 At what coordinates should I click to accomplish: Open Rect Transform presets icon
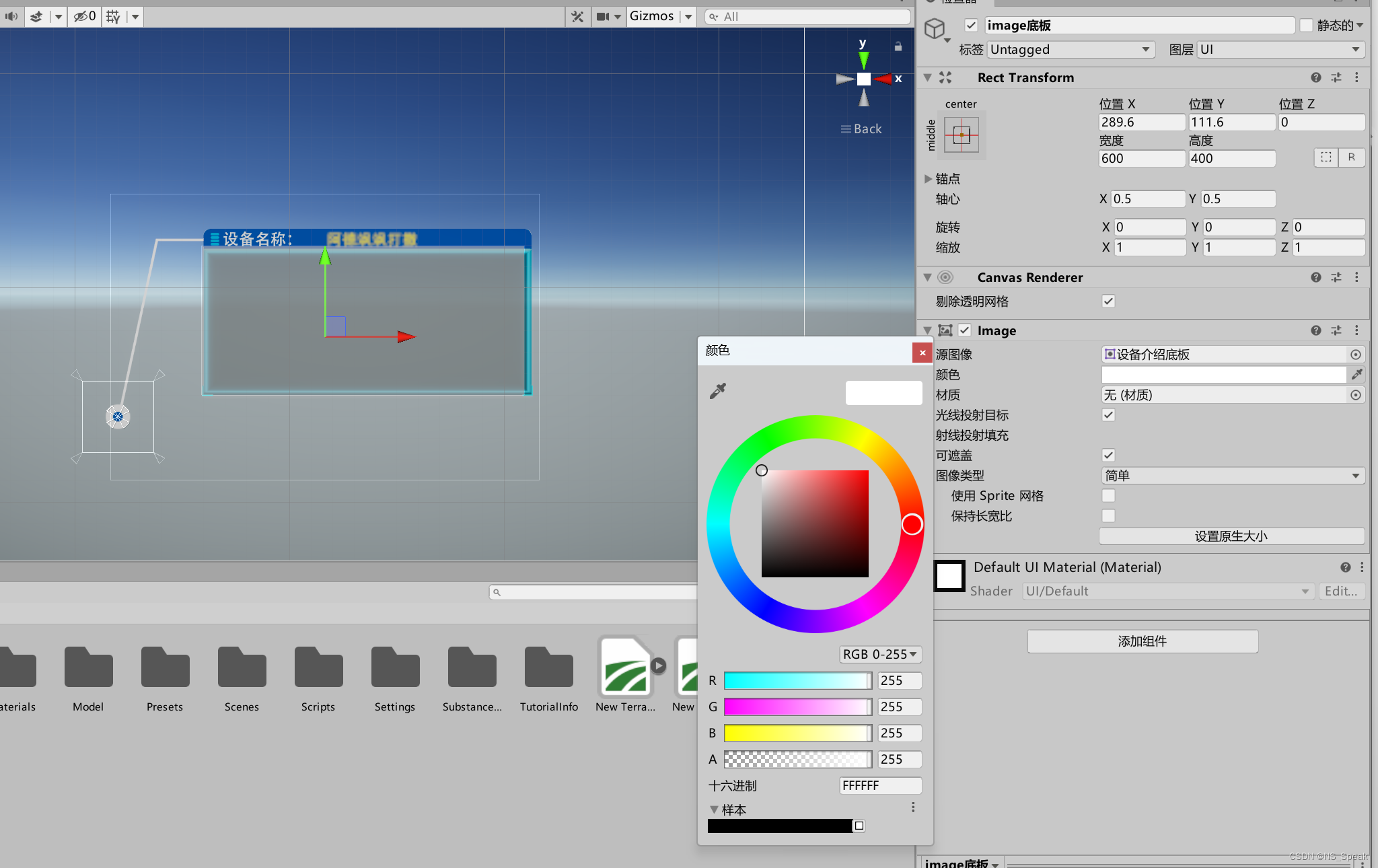[1336, 77]
